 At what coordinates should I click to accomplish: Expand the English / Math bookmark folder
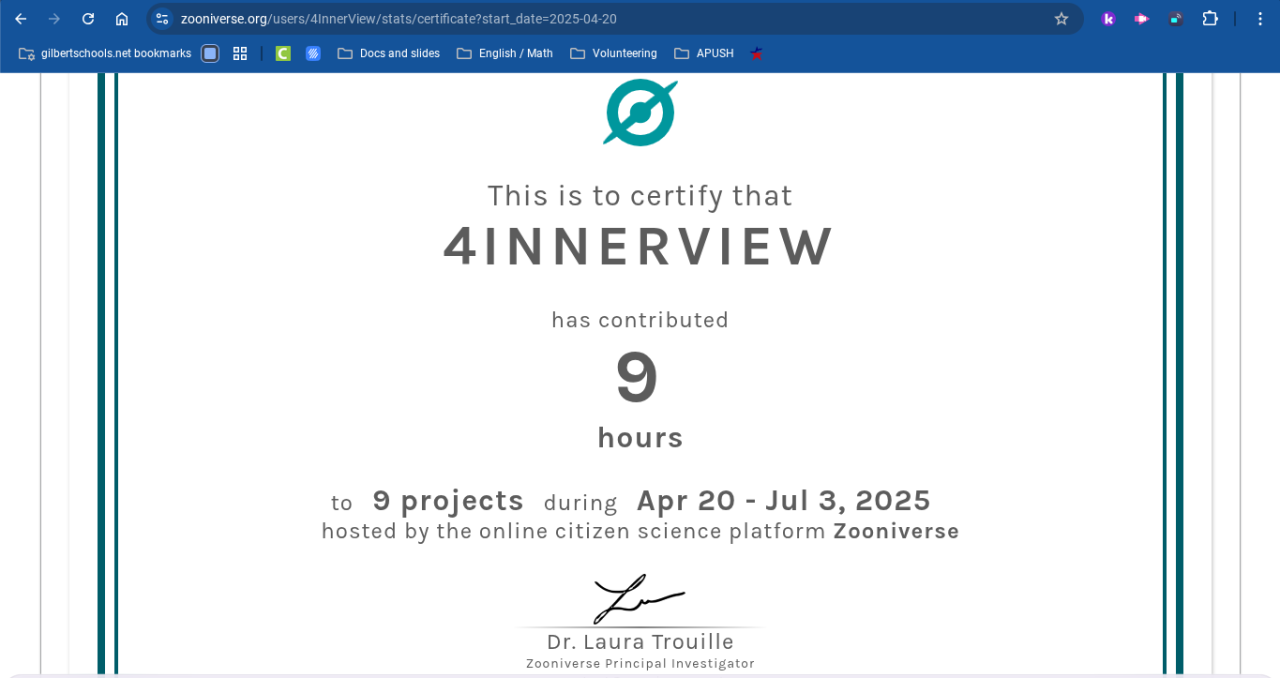click(x=504, y=53)
